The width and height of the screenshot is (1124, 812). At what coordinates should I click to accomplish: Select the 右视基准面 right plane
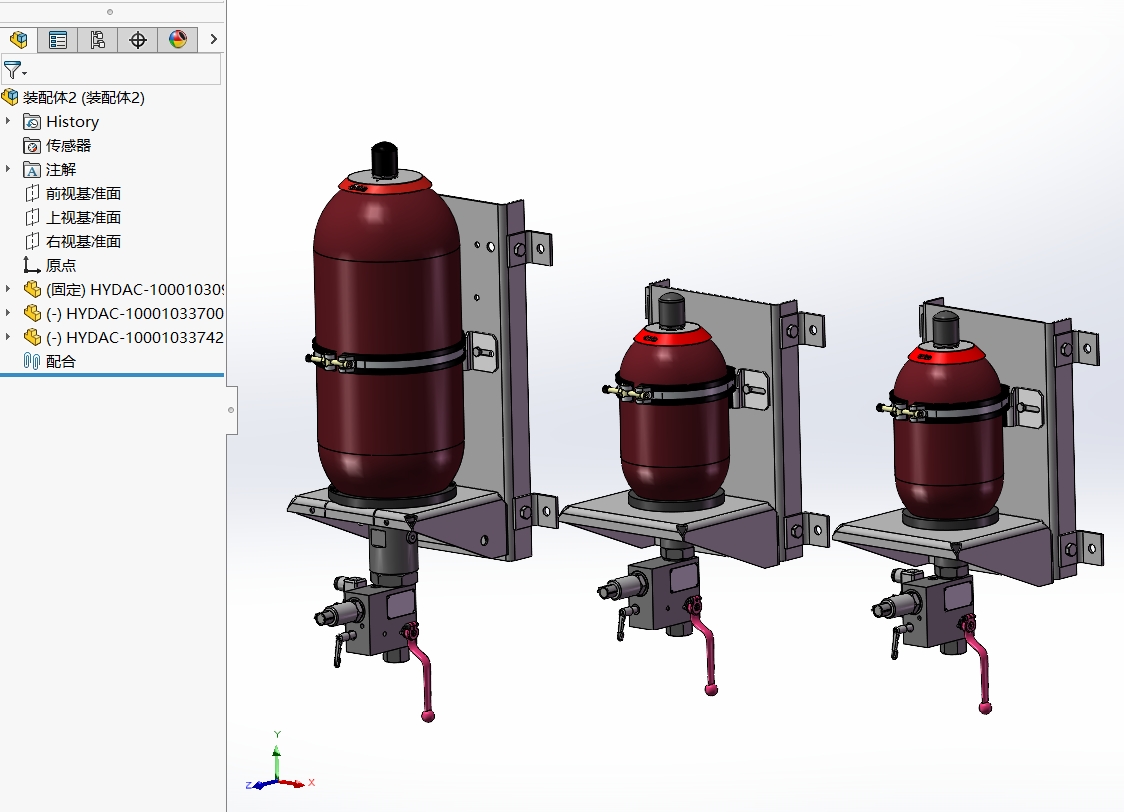pyautogui.click(x=83, y=242)
